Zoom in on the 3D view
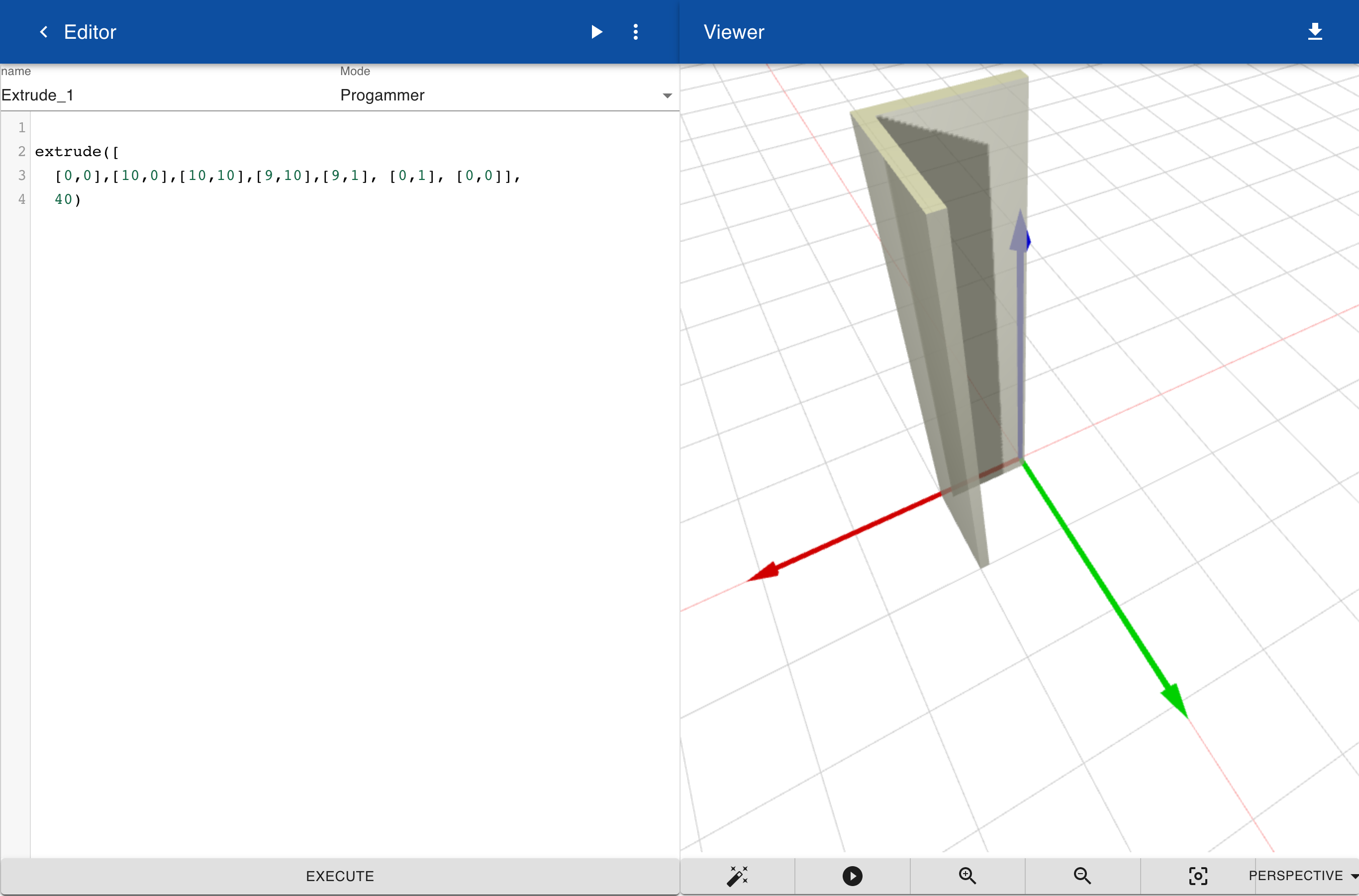 click(x=968, y=876)
